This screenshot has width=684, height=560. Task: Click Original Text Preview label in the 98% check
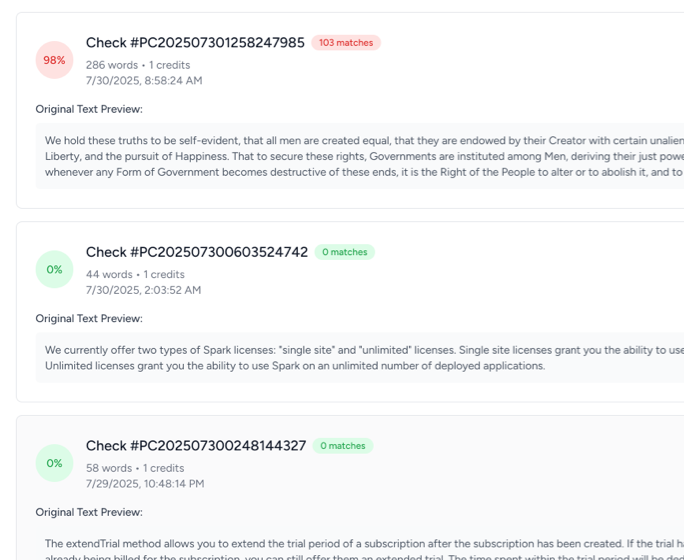pos(89,109)
